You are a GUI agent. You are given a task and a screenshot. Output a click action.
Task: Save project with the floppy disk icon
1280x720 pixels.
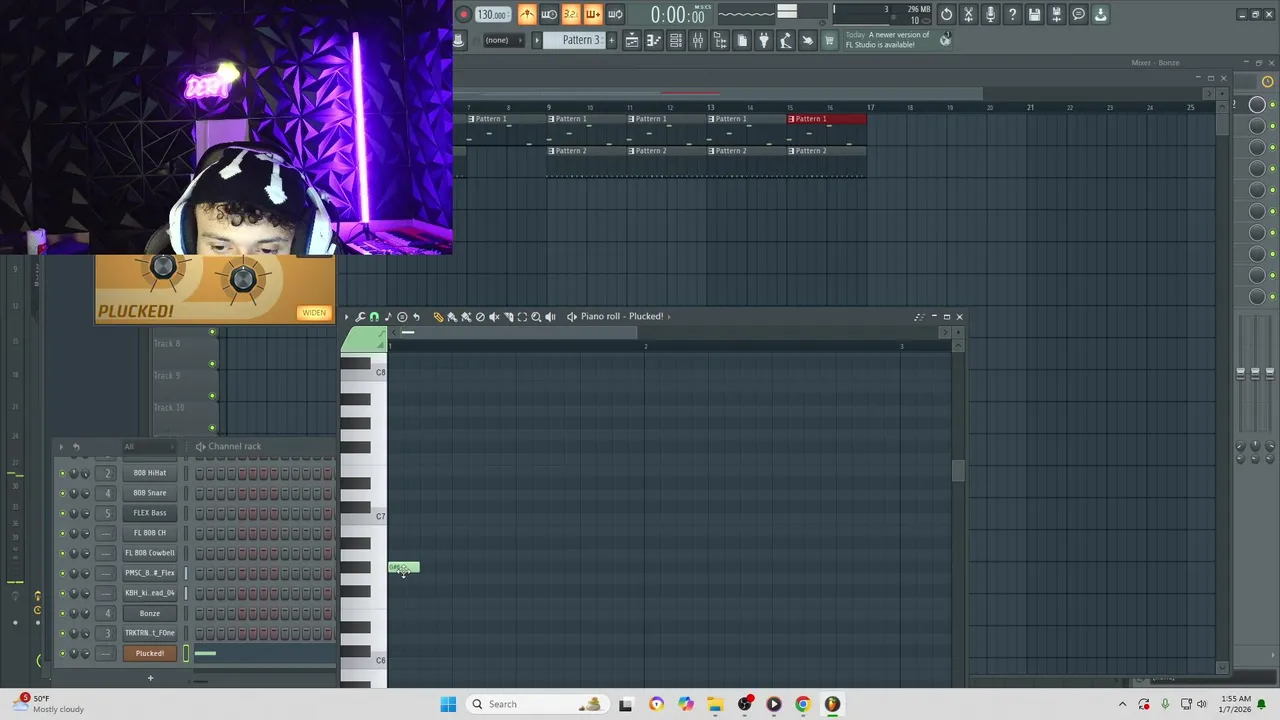point(1034,14)
